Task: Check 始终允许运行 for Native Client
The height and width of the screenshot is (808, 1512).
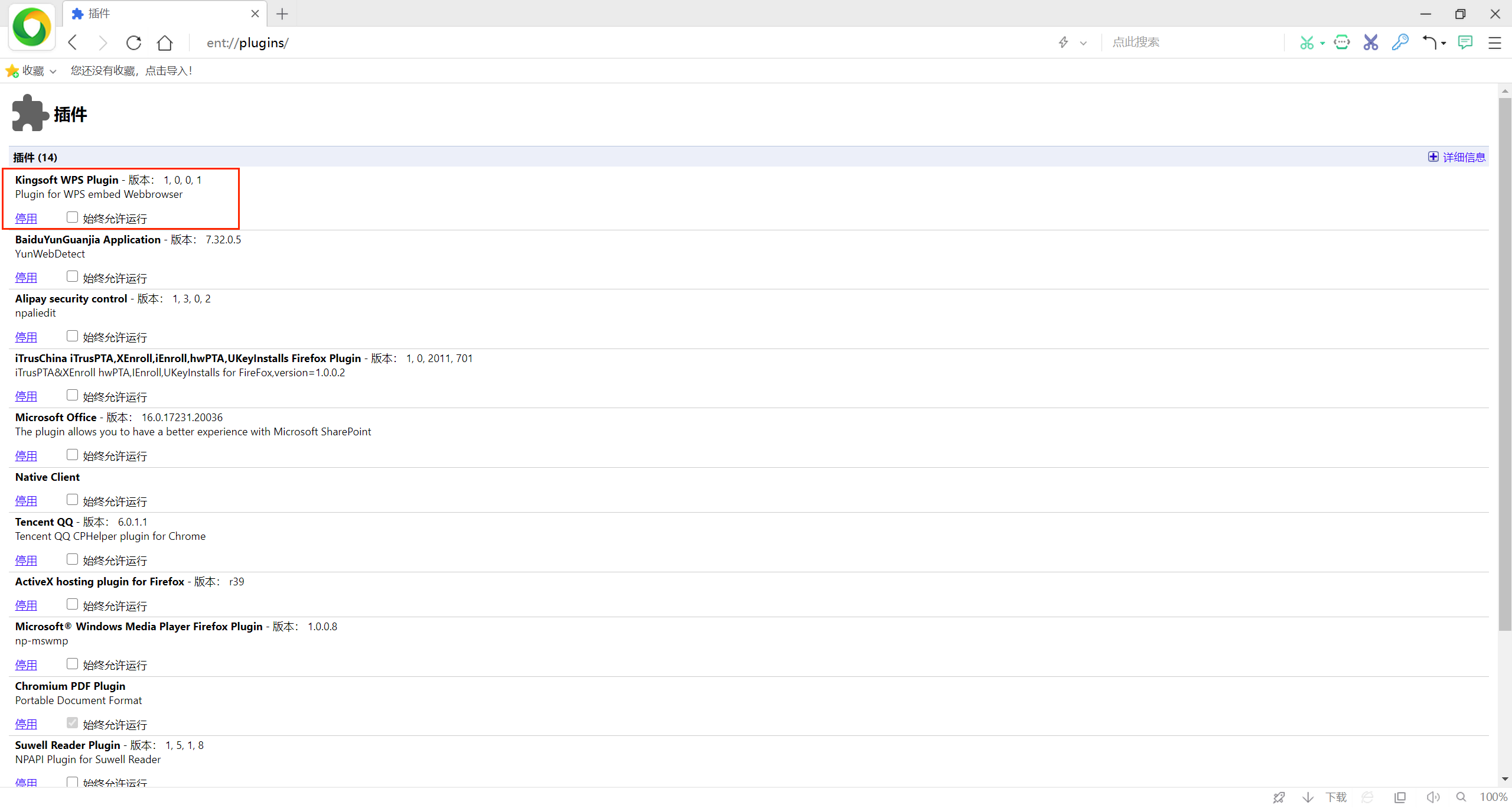Action: point(72,500)
